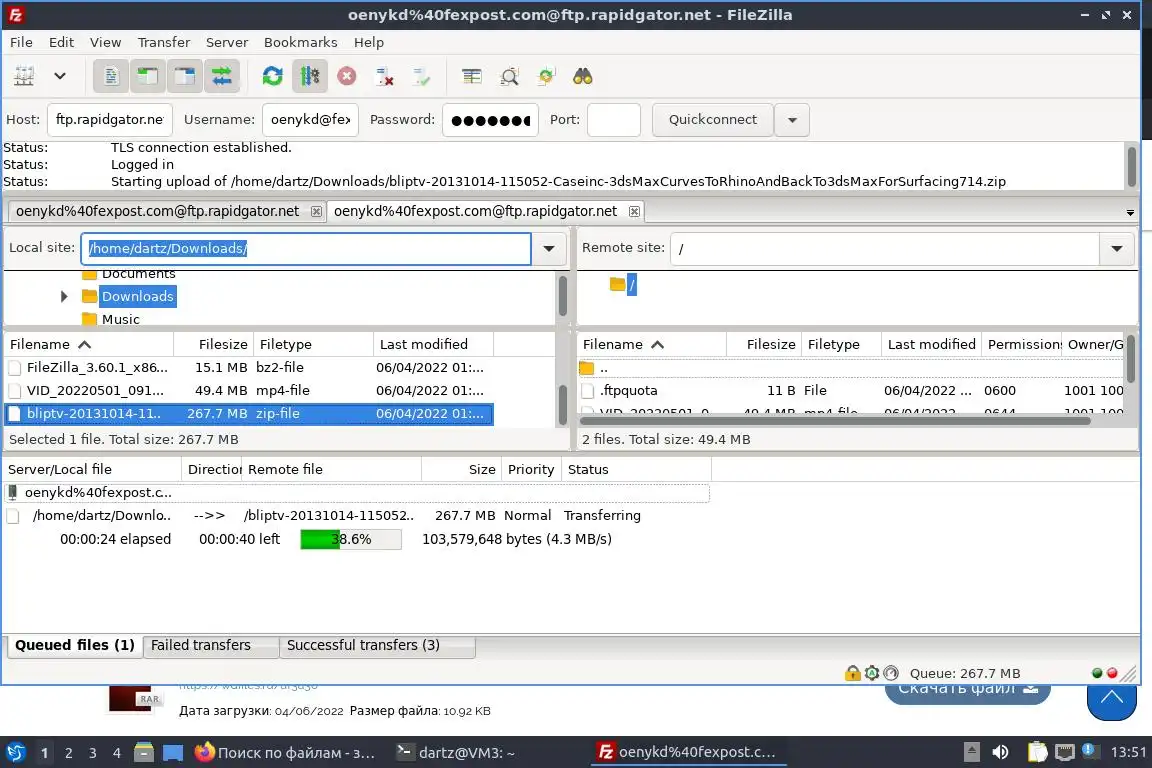Click the Password input field

(490, 120)
